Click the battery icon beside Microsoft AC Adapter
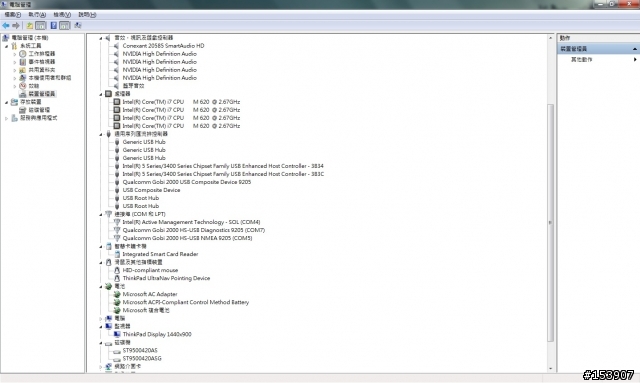 (x=117, y=294)
